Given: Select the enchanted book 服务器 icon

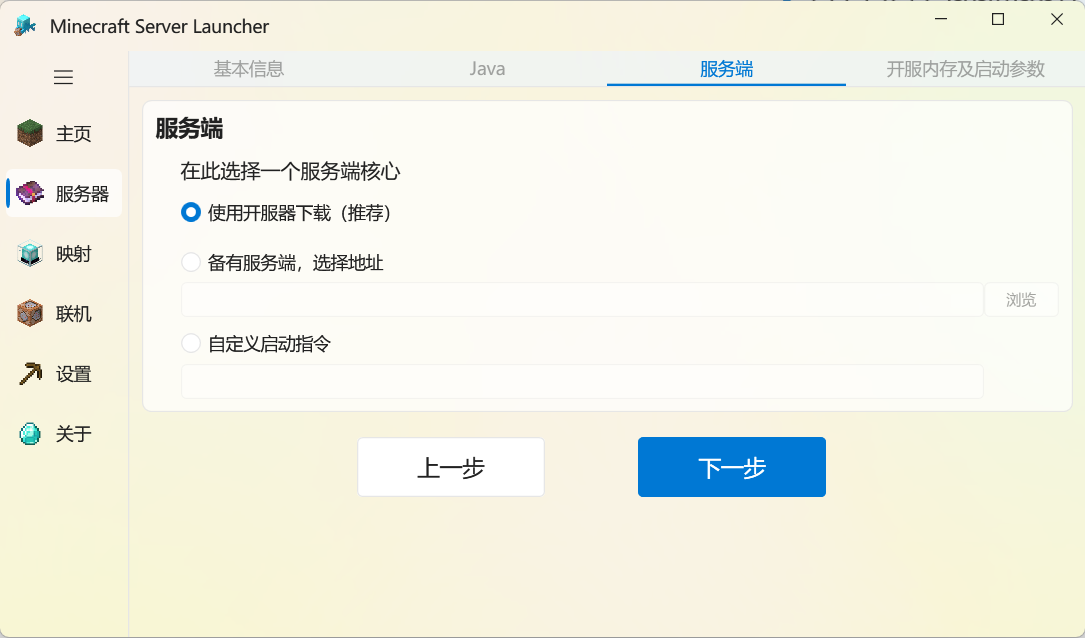Looking at the screenshot, I should [30, 193].
